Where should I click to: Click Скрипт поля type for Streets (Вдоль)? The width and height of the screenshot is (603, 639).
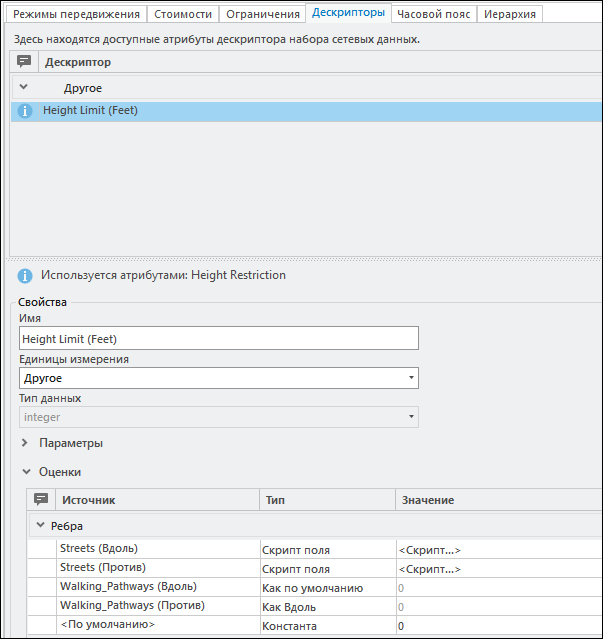tap(296, 550)
